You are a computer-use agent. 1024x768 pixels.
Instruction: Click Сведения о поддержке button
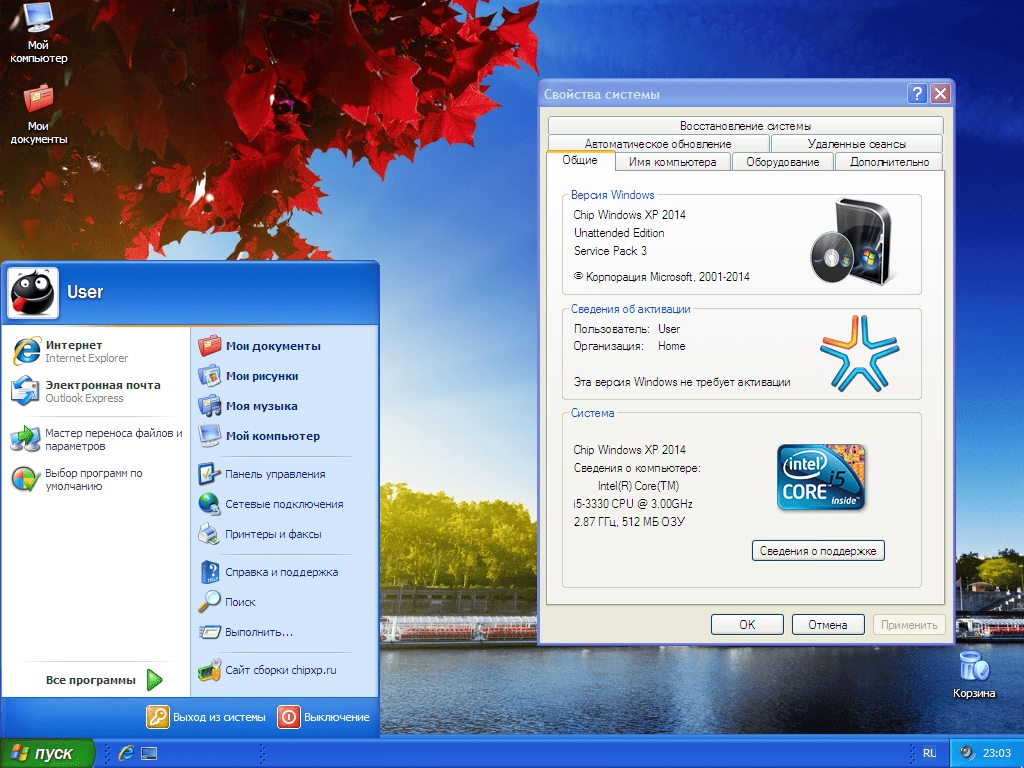click(x=818, y=551)
